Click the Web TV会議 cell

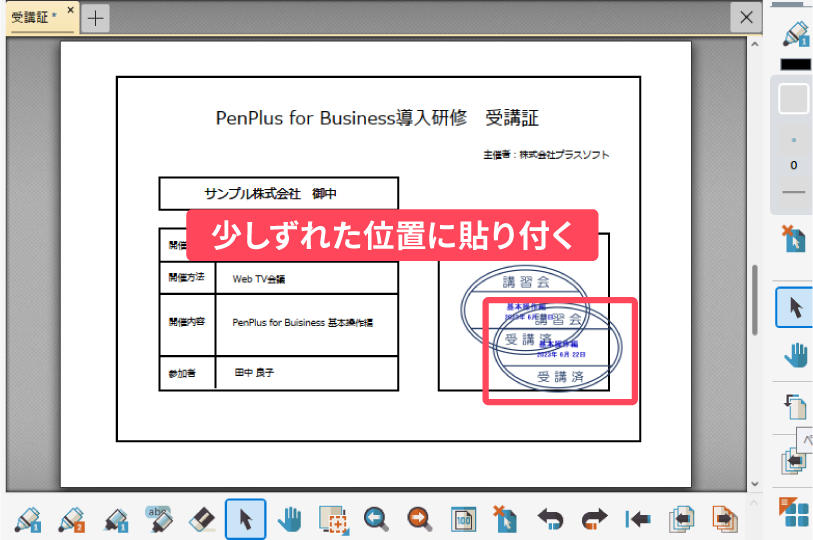click(x=307, y=278)
